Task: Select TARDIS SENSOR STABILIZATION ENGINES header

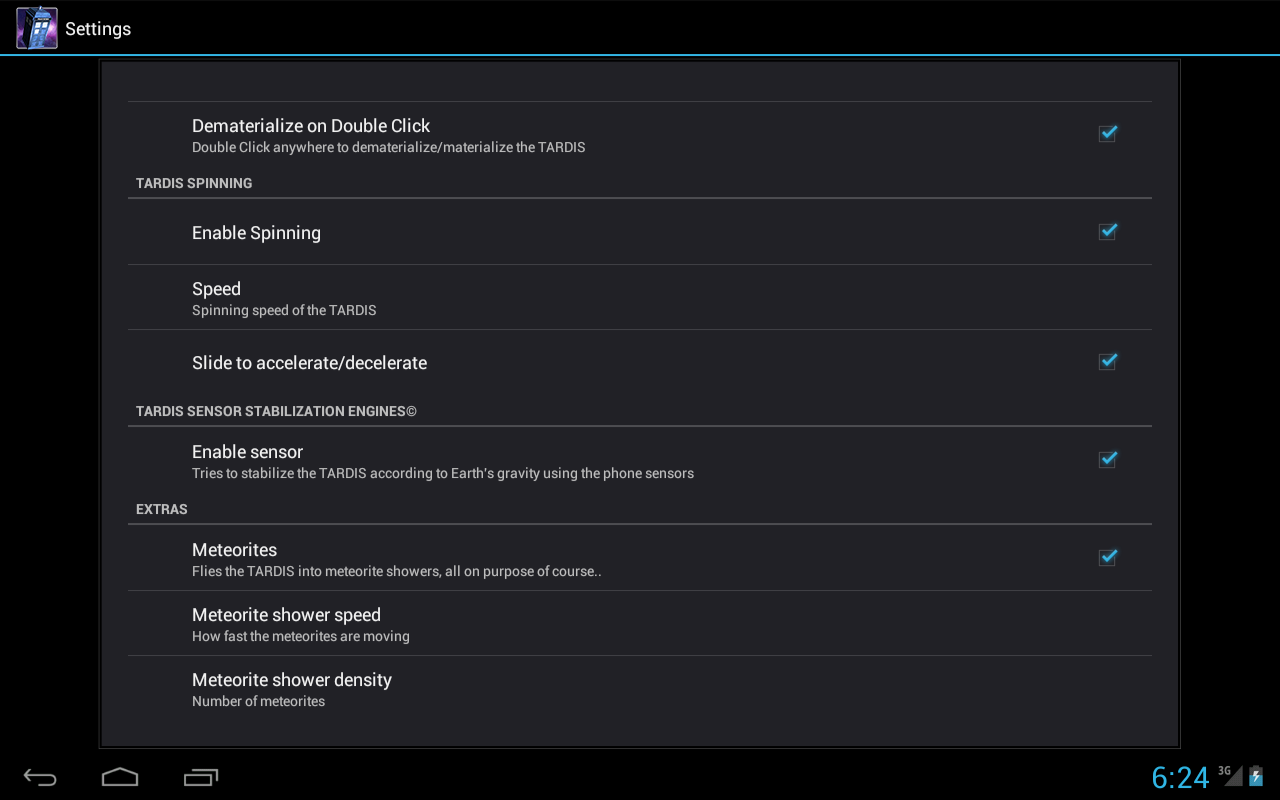Action: (x=276, y=411)
